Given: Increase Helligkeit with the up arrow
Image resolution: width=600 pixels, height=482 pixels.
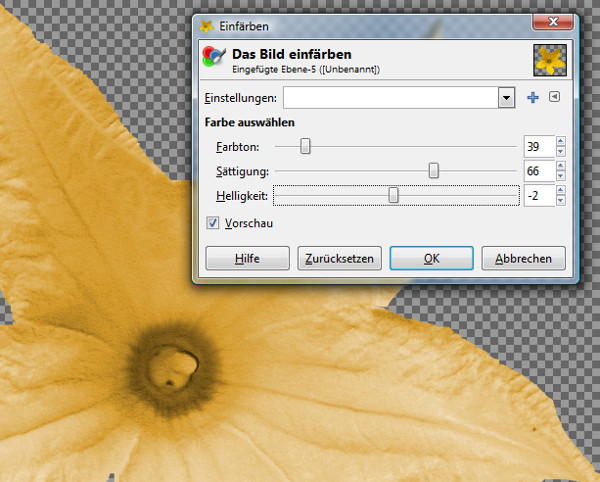Looking at the screenshot, I should [561, 190].
